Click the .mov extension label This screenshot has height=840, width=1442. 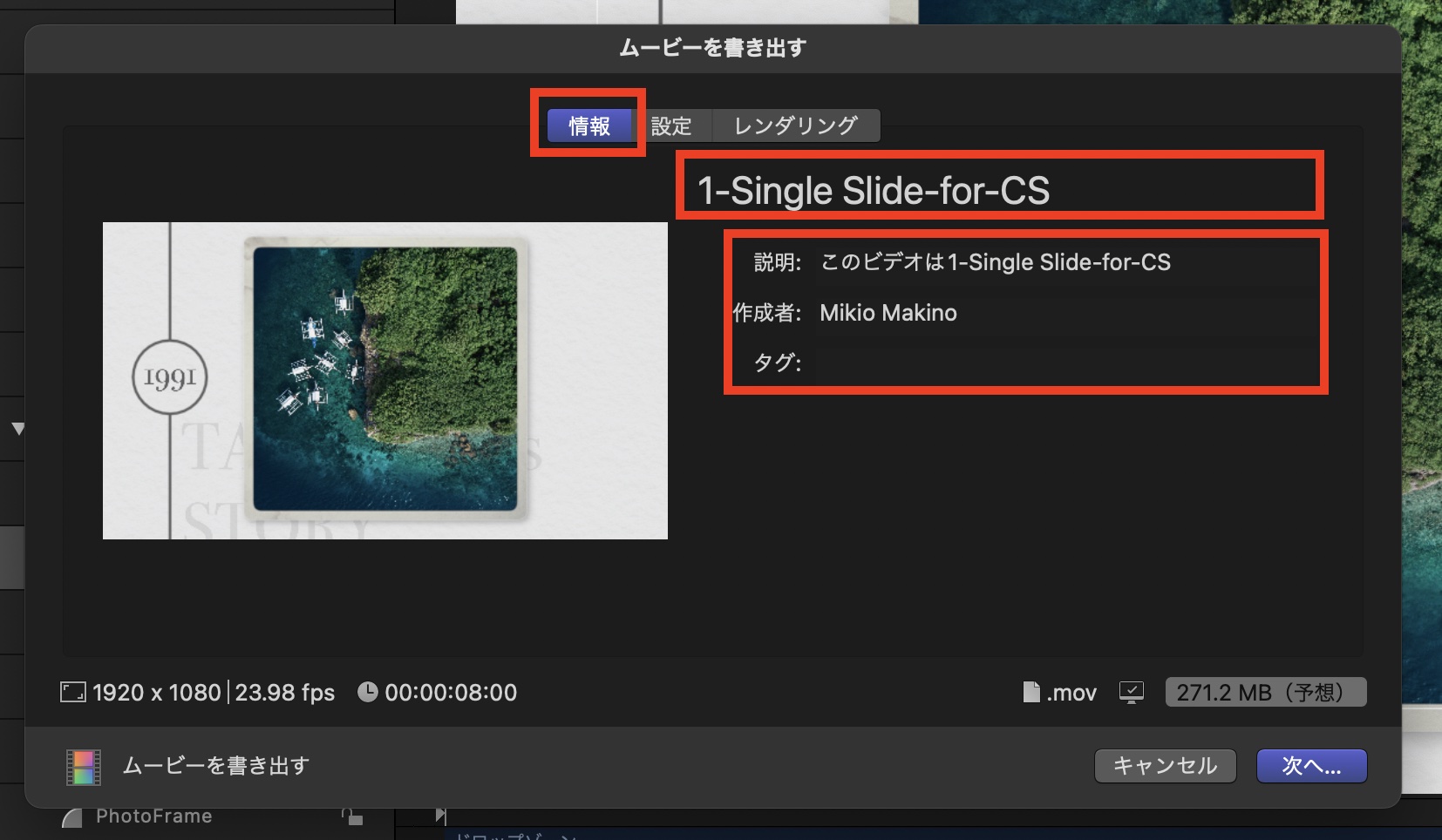pyautogui.click(x=1071, y=693)
